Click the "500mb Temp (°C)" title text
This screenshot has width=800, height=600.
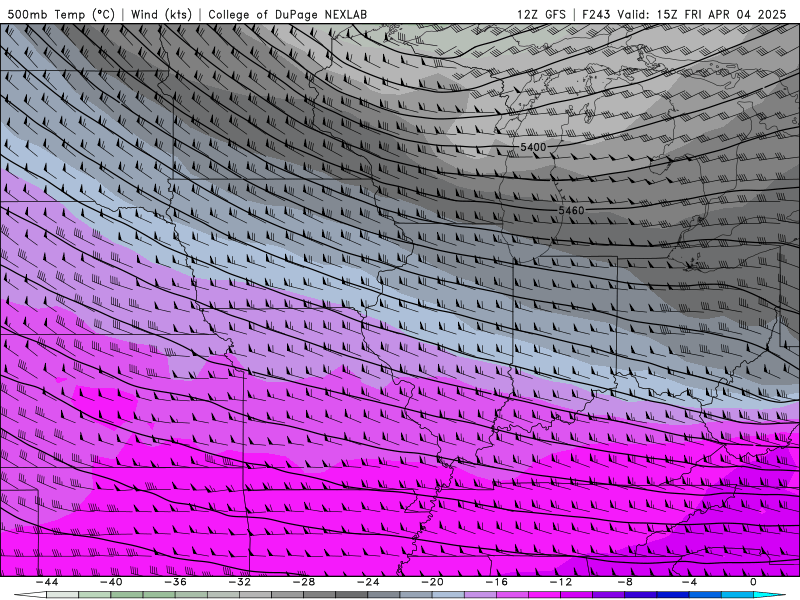click(61, 14)
